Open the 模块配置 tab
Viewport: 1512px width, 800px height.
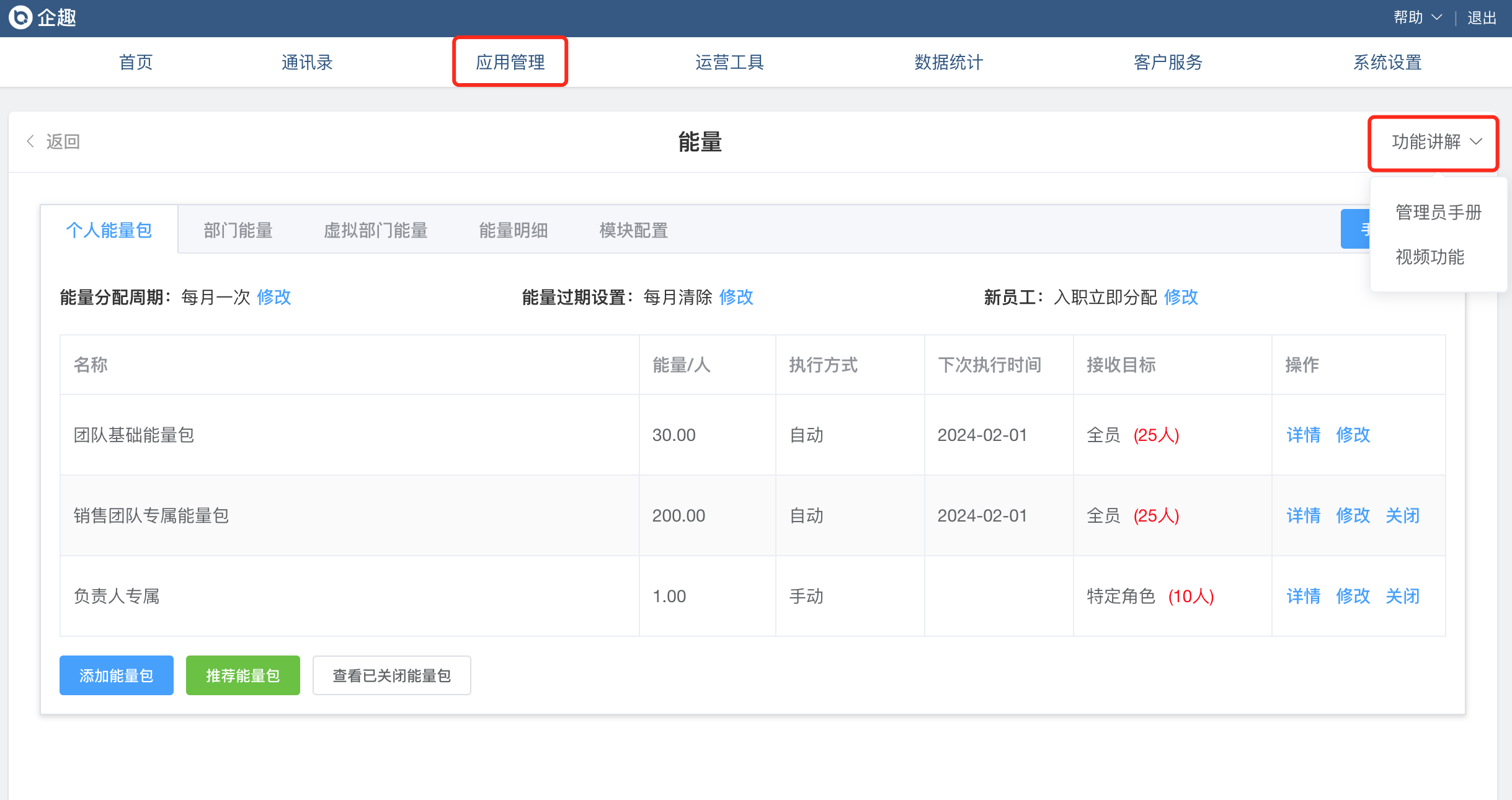coord(633,231)
